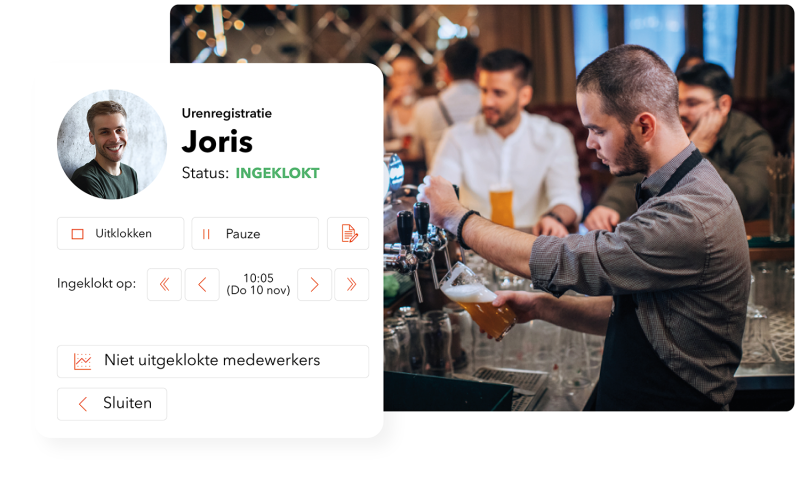Click the square stop icon in Uitklokken
The height and width of the screenshot is (478, 800).
[x=78, y=234]
